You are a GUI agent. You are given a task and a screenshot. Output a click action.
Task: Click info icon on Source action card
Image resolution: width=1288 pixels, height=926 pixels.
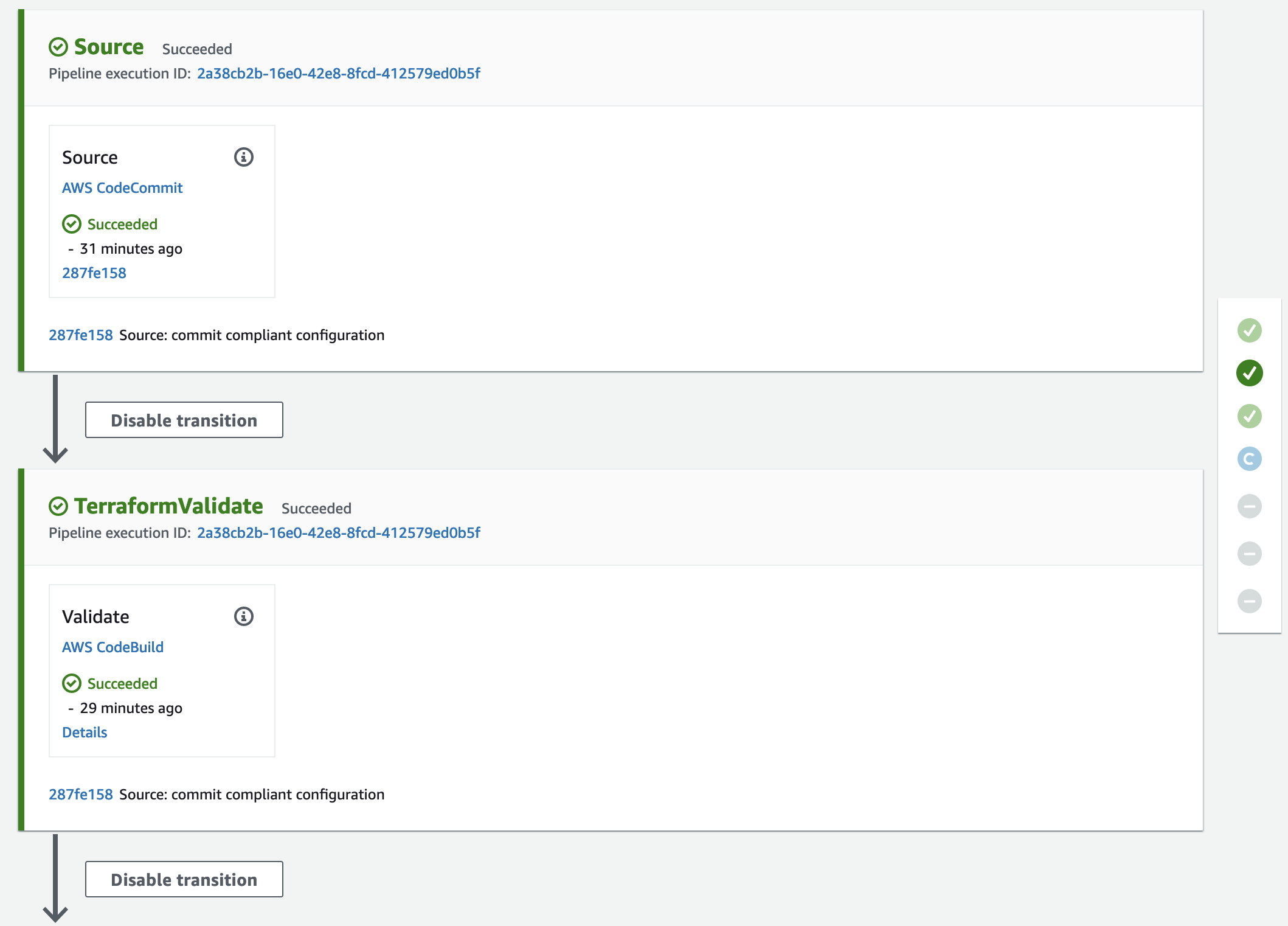244,158
